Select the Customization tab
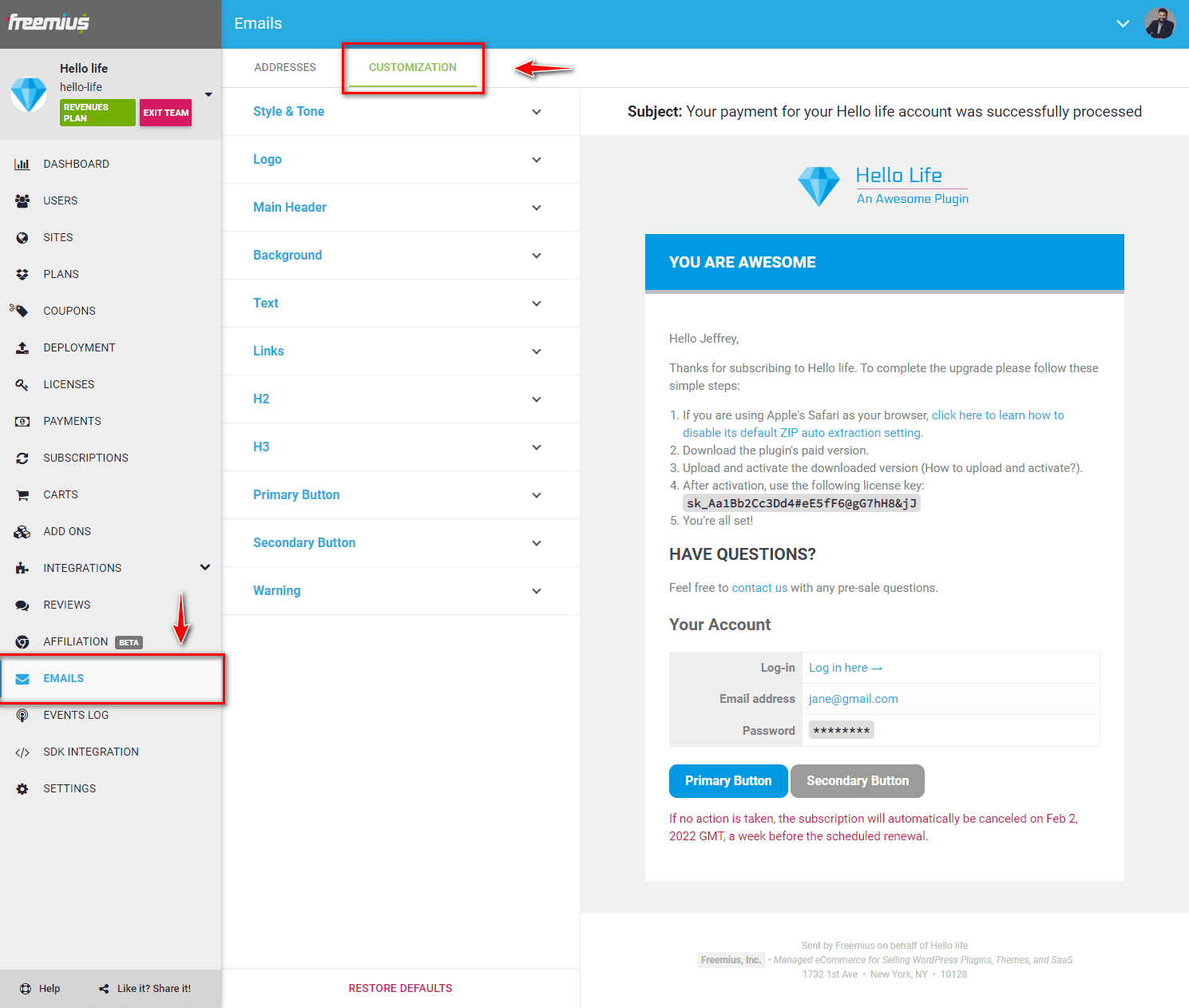Viewport: 1189px width, 1008px height. [x=413, y=67]
